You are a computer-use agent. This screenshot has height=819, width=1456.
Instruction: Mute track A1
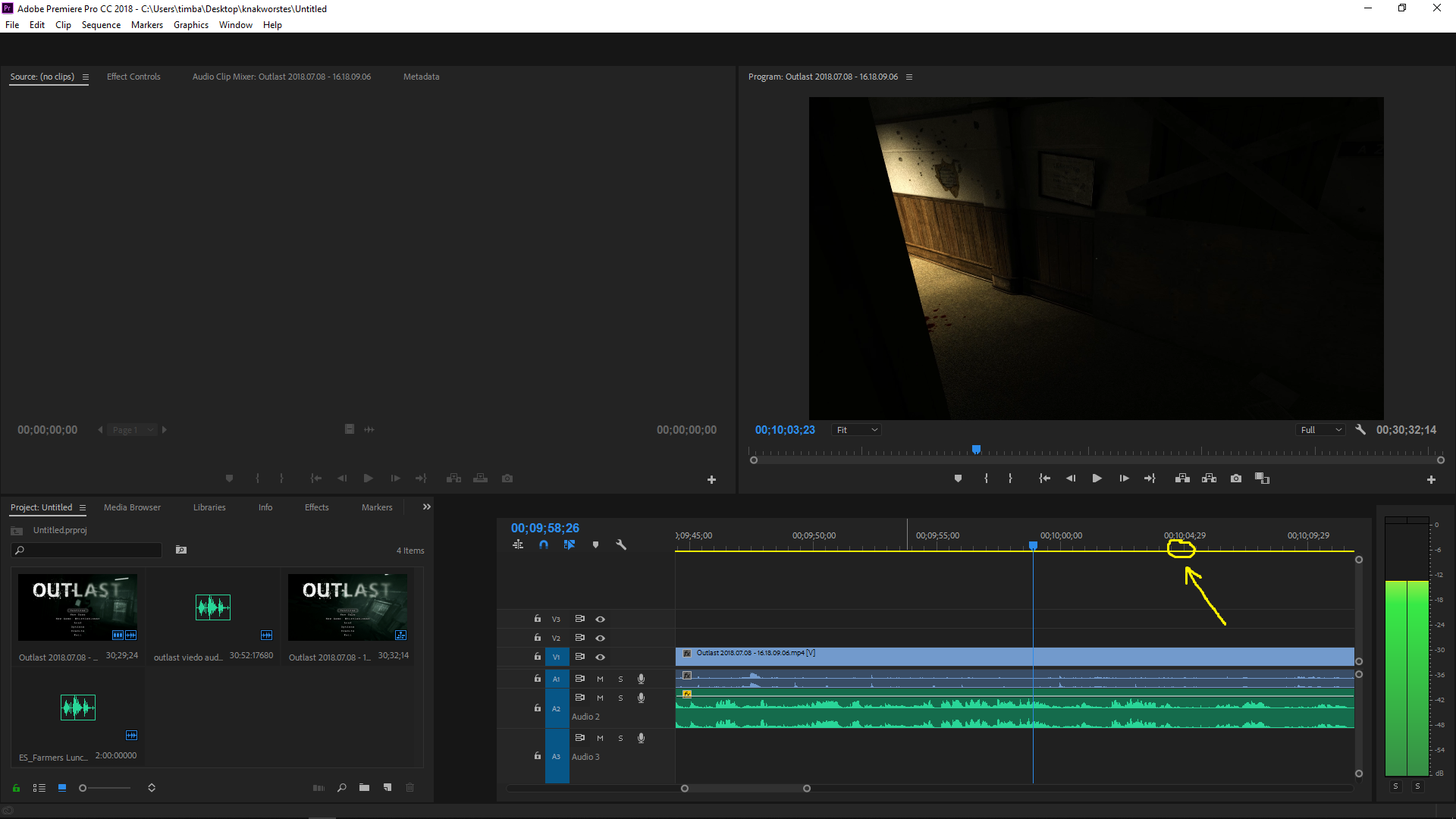point(600,679)
